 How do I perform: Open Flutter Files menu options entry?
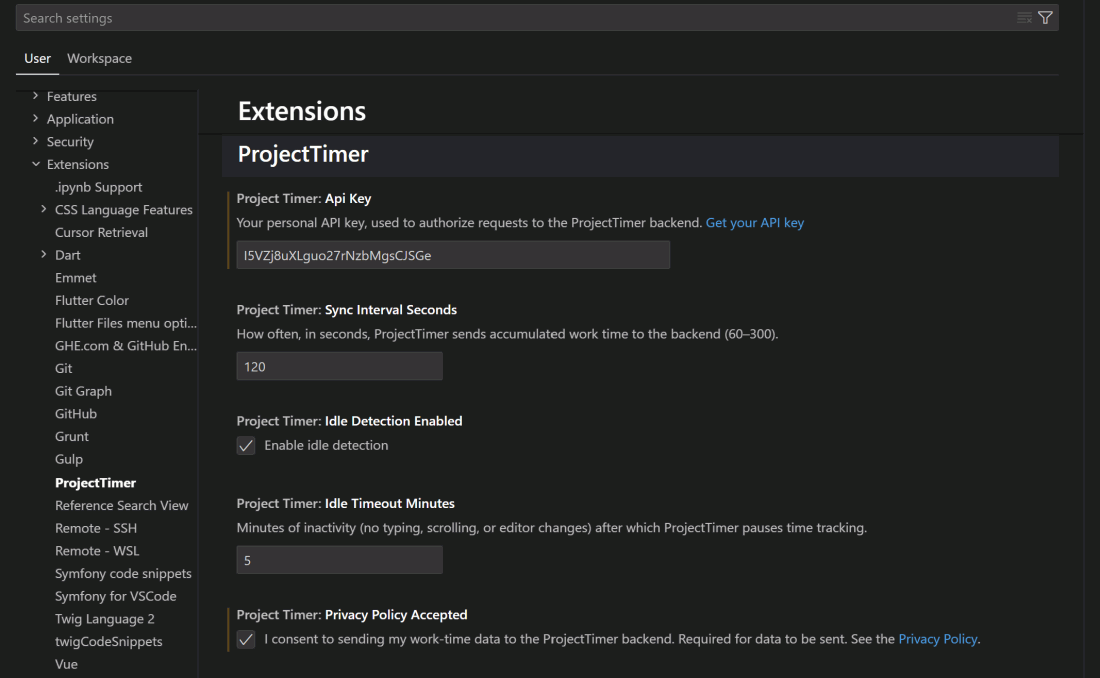click(126, 323)
